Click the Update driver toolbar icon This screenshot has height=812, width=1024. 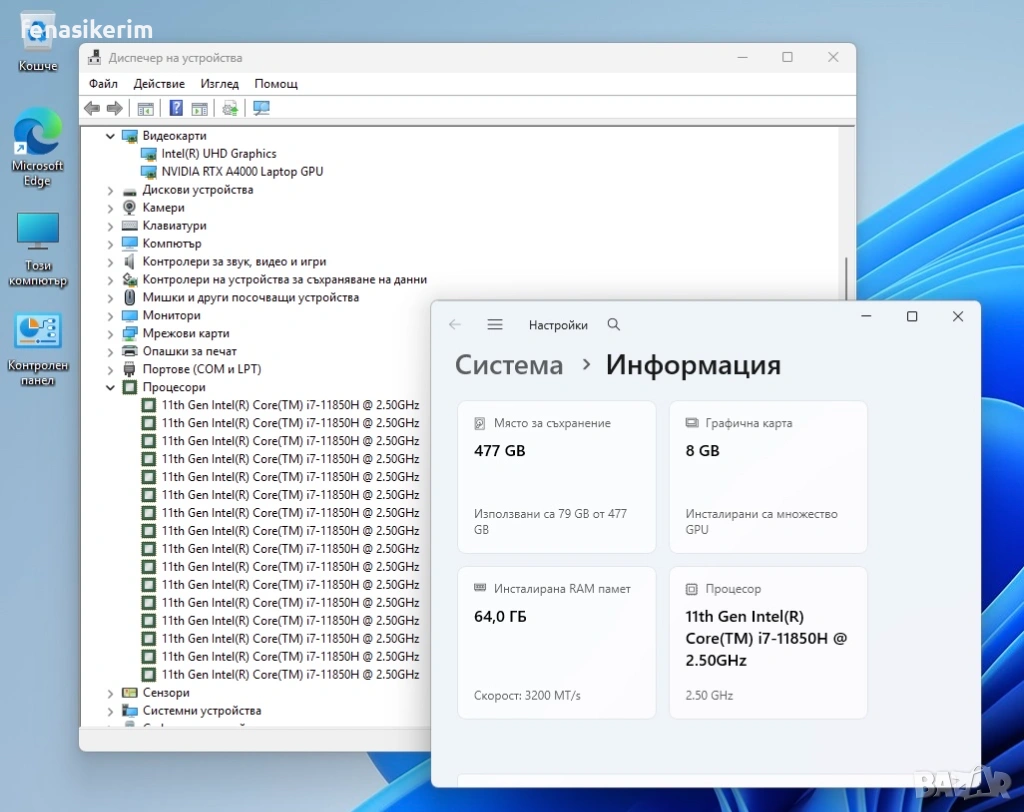click(x=230, y=108)
